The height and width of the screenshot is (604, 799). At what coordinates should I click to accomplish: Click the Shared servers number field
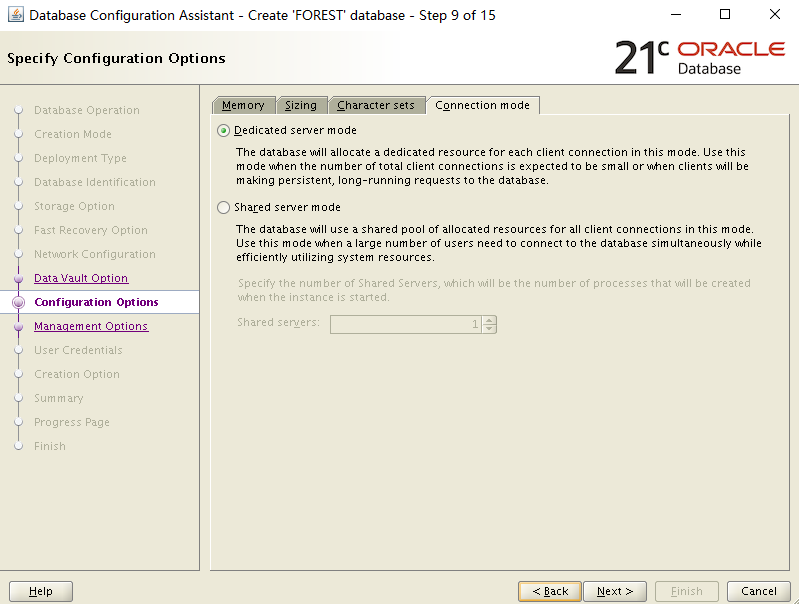pos(406,324)
